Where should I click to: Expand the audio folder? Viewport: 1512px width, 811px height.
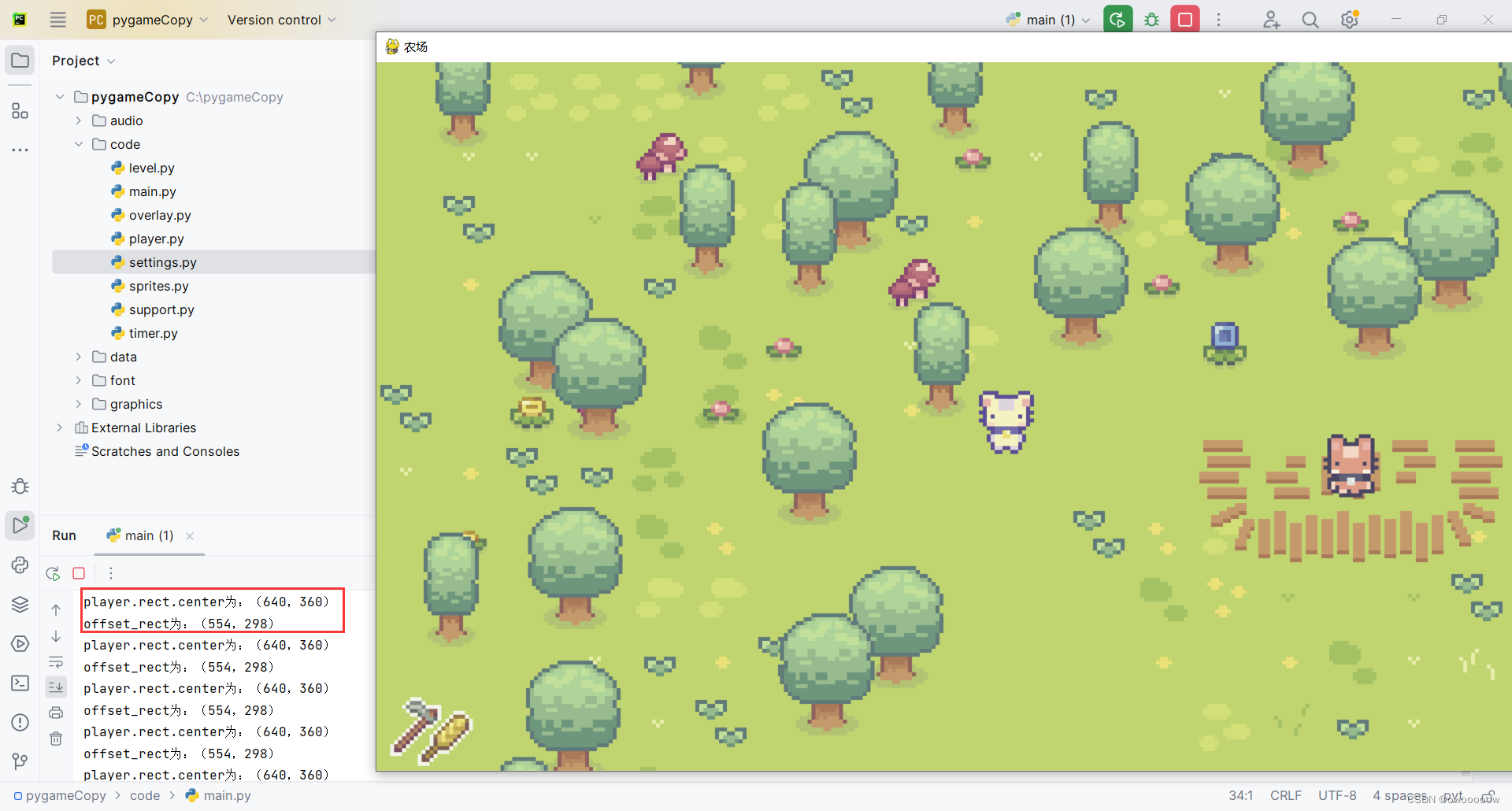pos(79,120)
